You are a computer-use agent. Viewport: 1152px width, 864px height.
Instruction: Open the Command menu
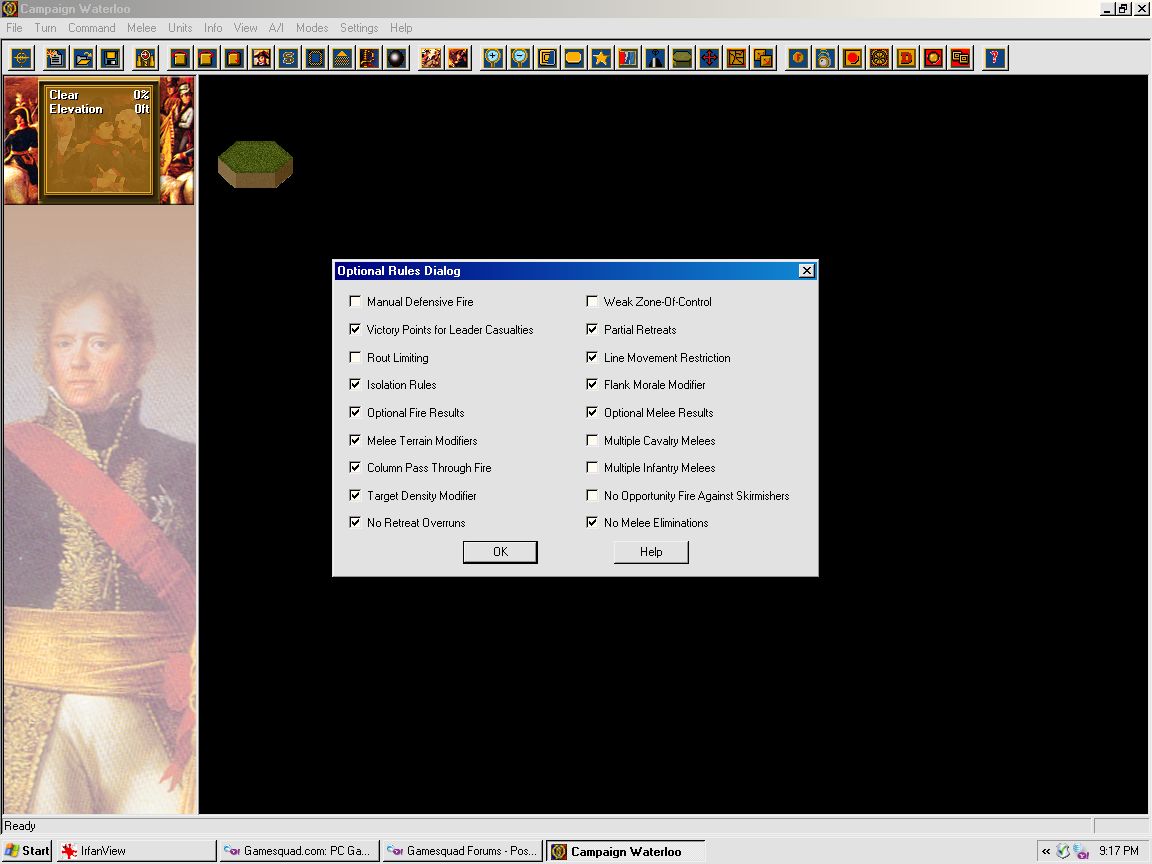pyautogui.click(x=91, y=28)
